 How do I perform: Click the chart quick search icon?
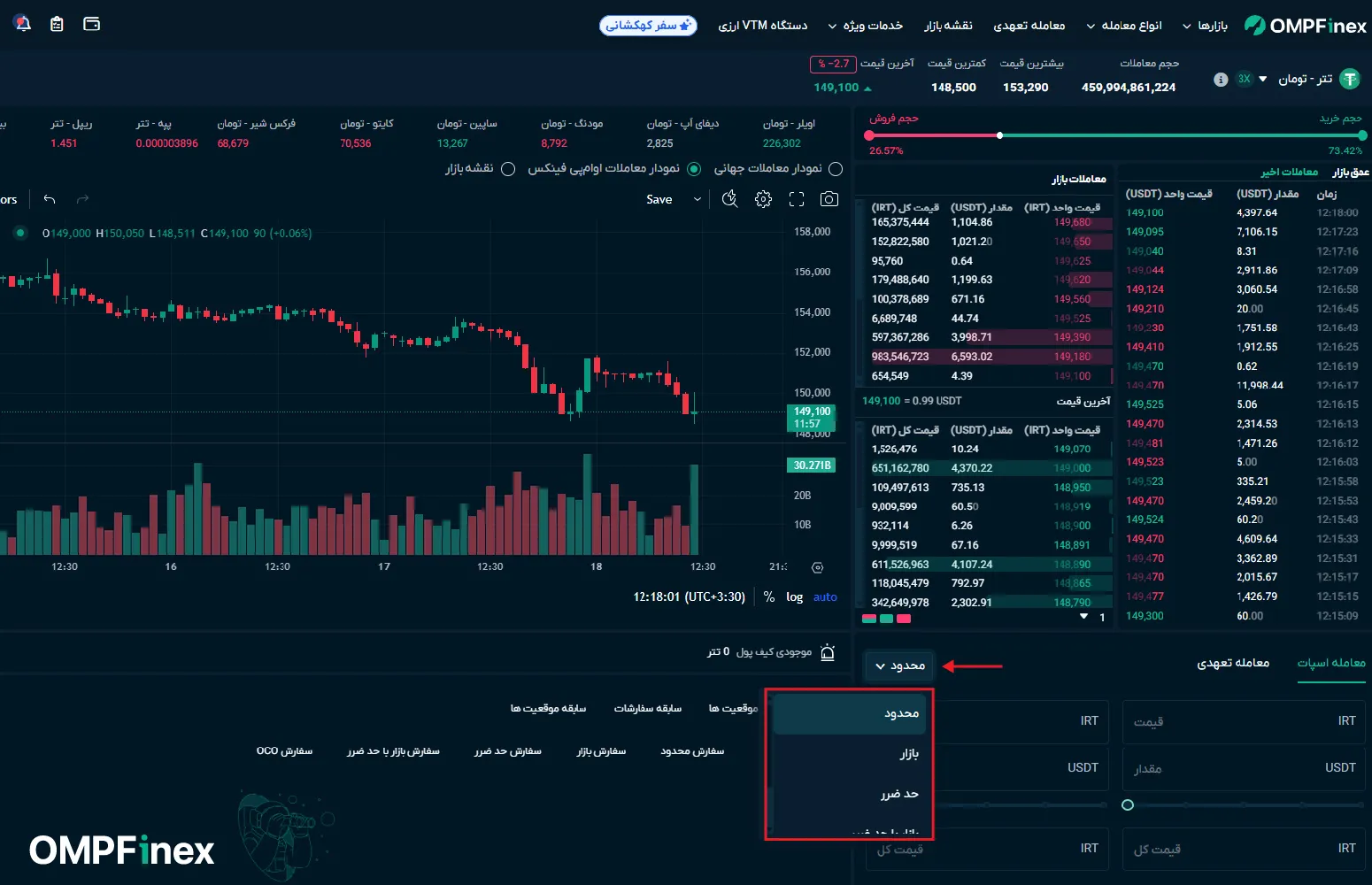pos(729,199)
